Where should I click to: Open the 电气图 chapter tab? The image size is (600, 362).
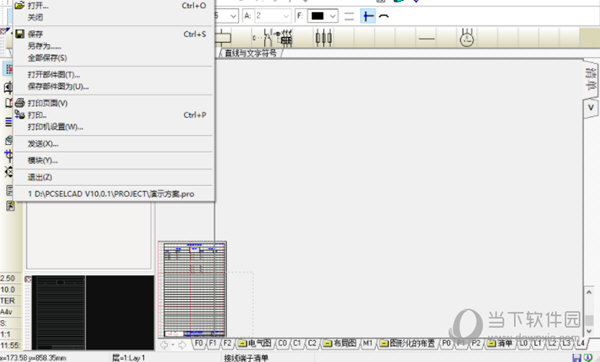point(255,343)
